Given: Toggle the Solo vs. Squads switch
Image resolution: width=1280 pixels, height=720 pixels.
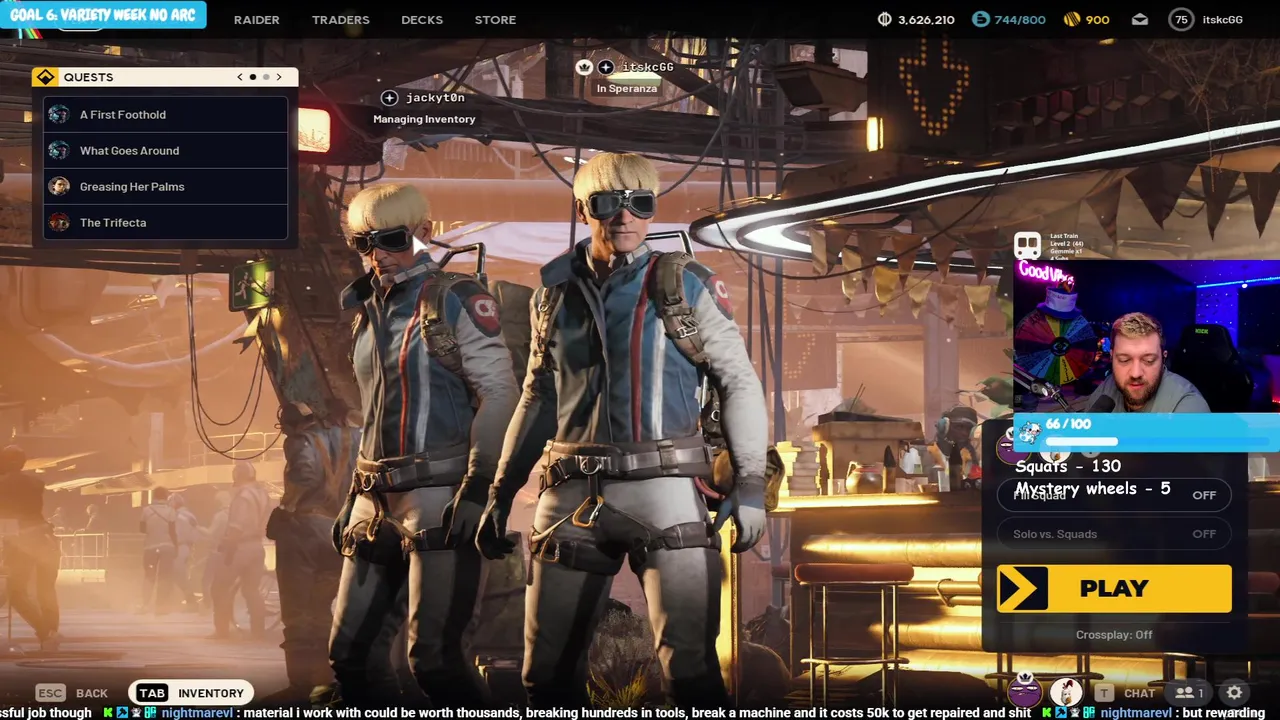Looking at the screenshot, I should [x=1114, y=534].
